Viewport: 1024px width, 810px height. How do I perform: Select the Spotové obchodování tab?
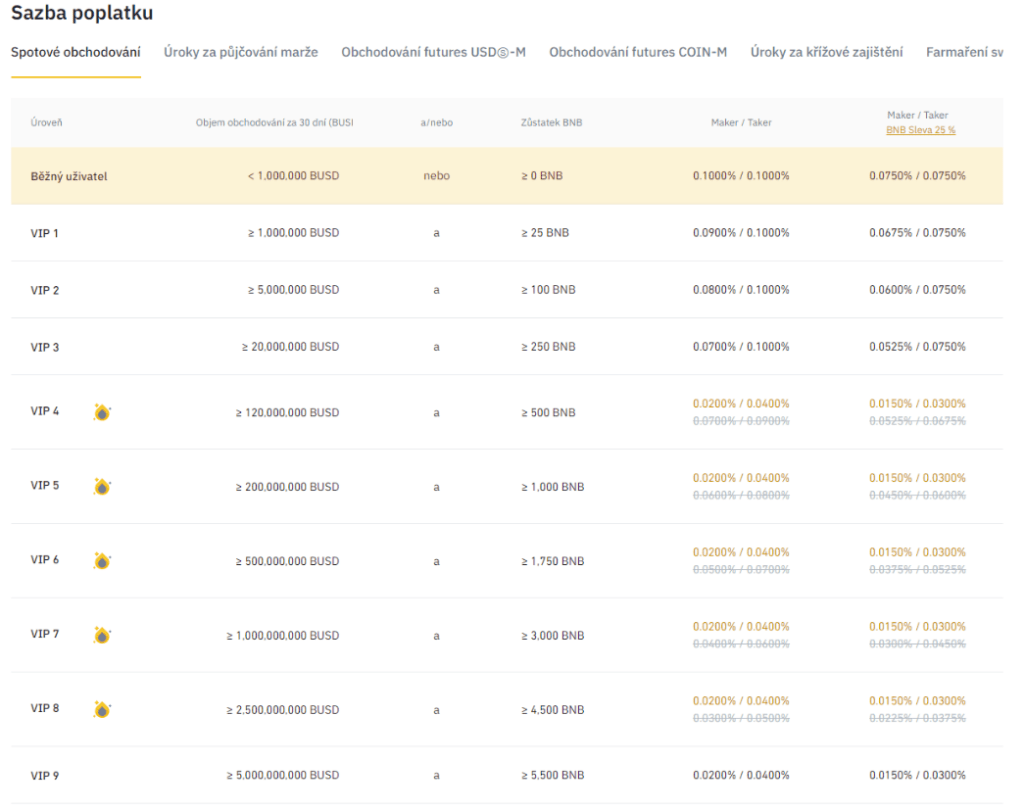pyautogui.click(x=76, y=52)
